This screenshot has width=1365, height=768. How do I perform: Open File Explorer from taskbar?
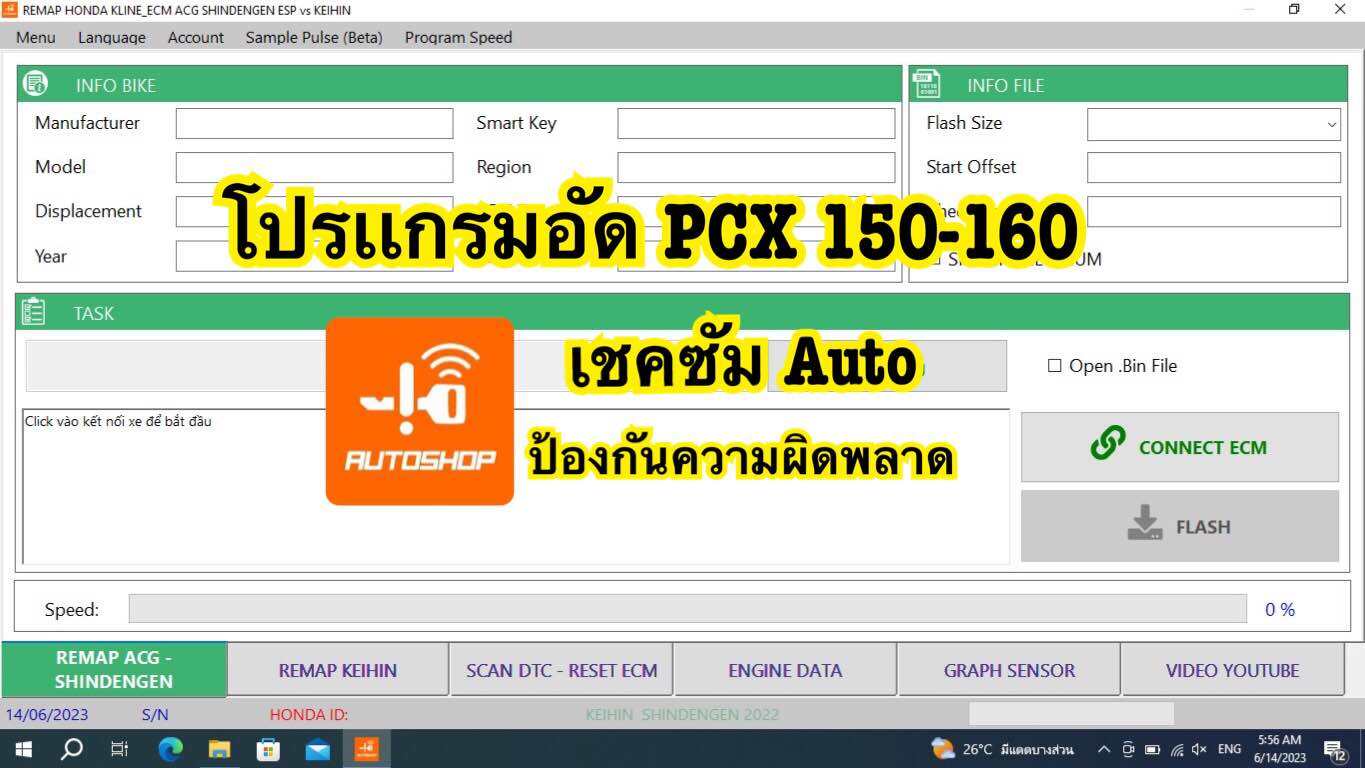[219, 748]
